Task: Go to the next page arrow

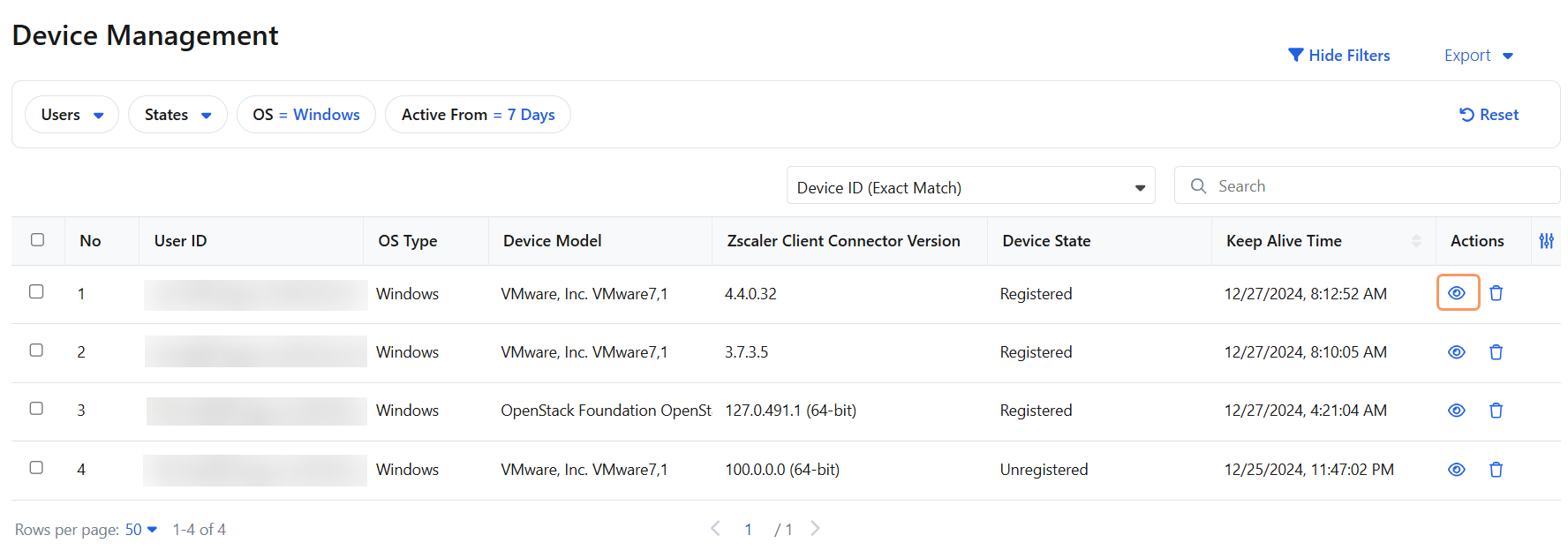Action: point(815,529)
